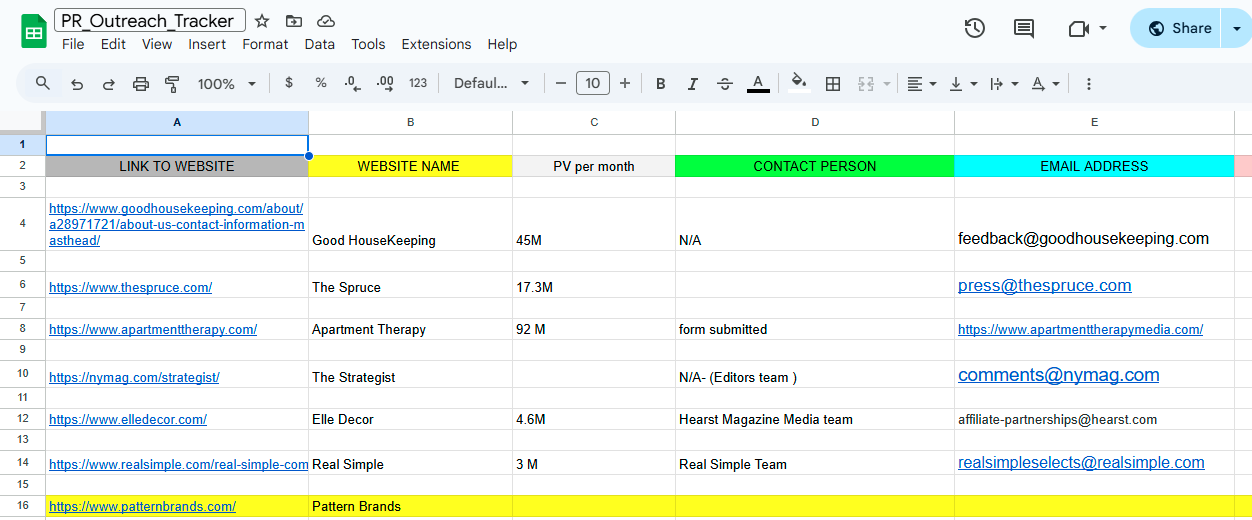
Task: Star the PR_Outreach_Tracker document
Action: [262, 21]
